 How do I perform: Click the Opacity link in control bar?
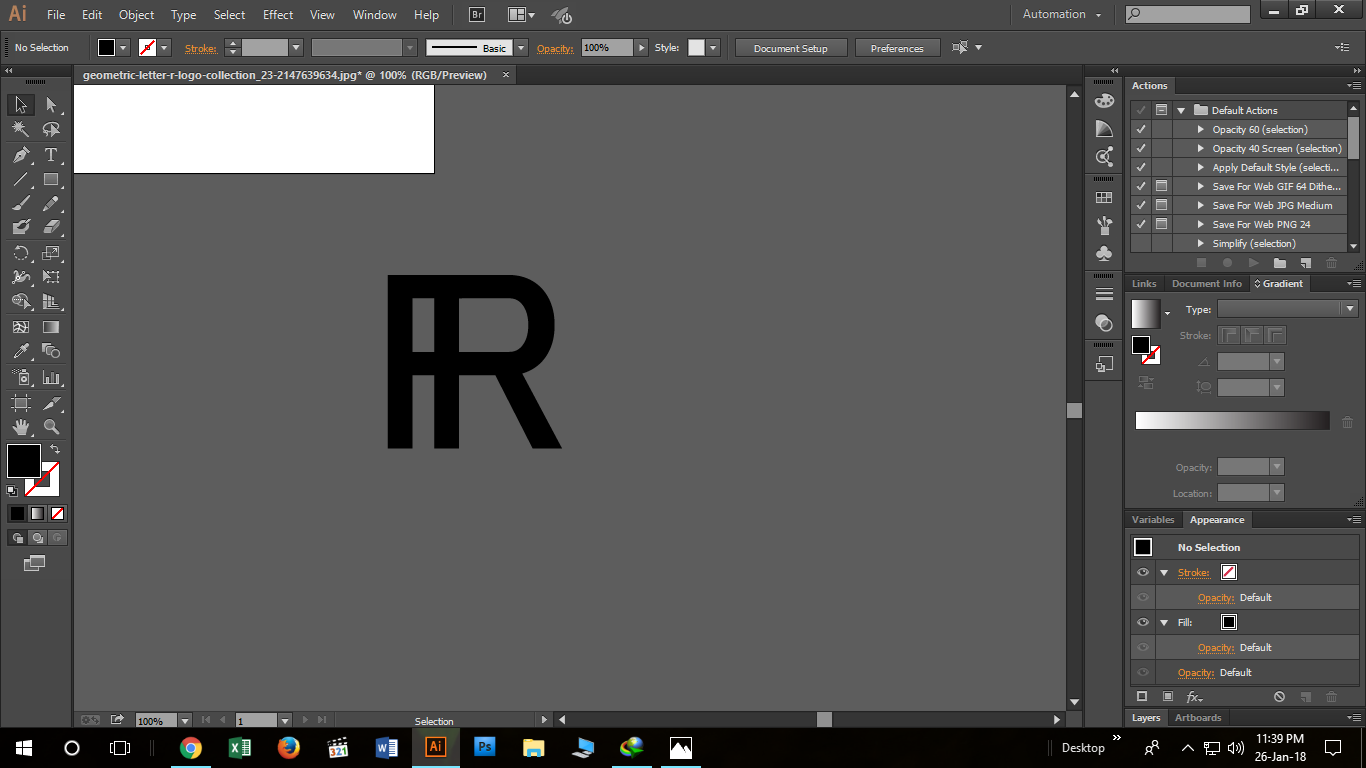[x=555, y=48]
